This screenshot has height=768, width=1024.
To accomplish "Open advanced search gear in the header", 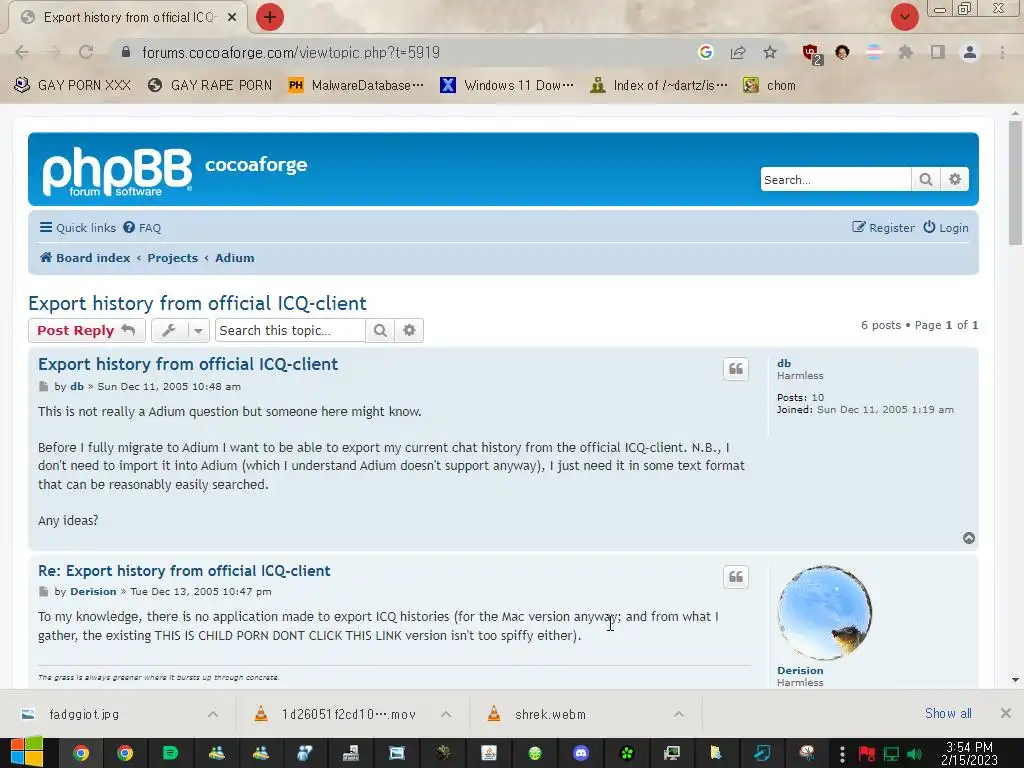I will pyautogui.click(x=955, y=180).
